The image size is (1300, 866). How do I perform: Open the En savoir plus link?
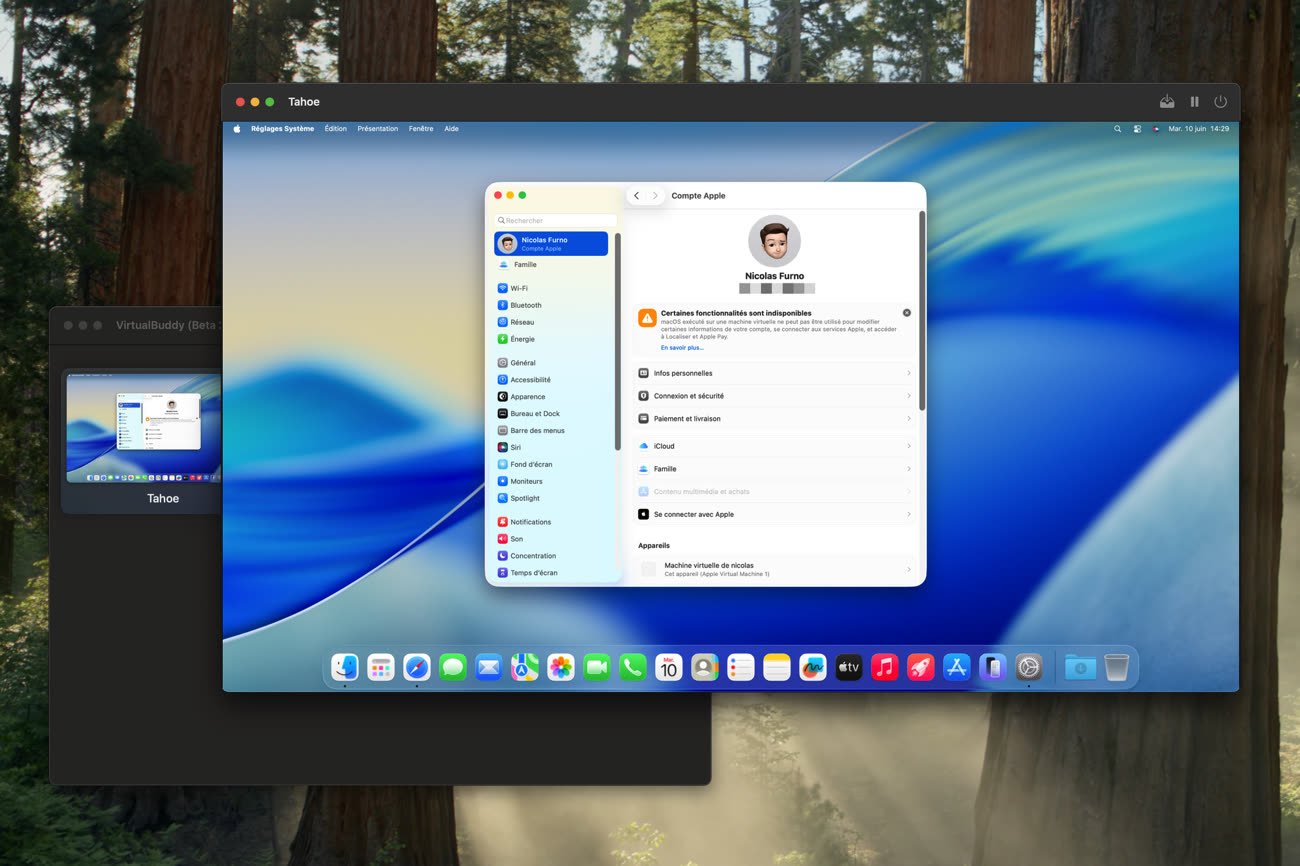[682, 348]
